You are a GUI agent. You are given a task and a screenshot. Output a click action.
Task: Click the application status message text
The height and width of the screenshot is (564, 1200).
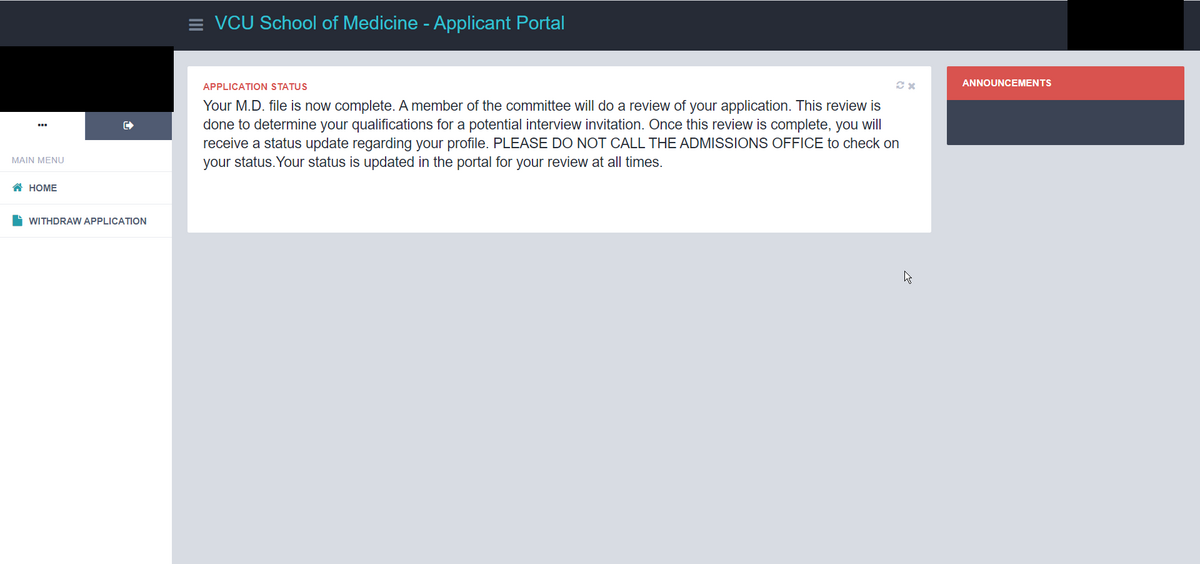click(x=551, y=133)
